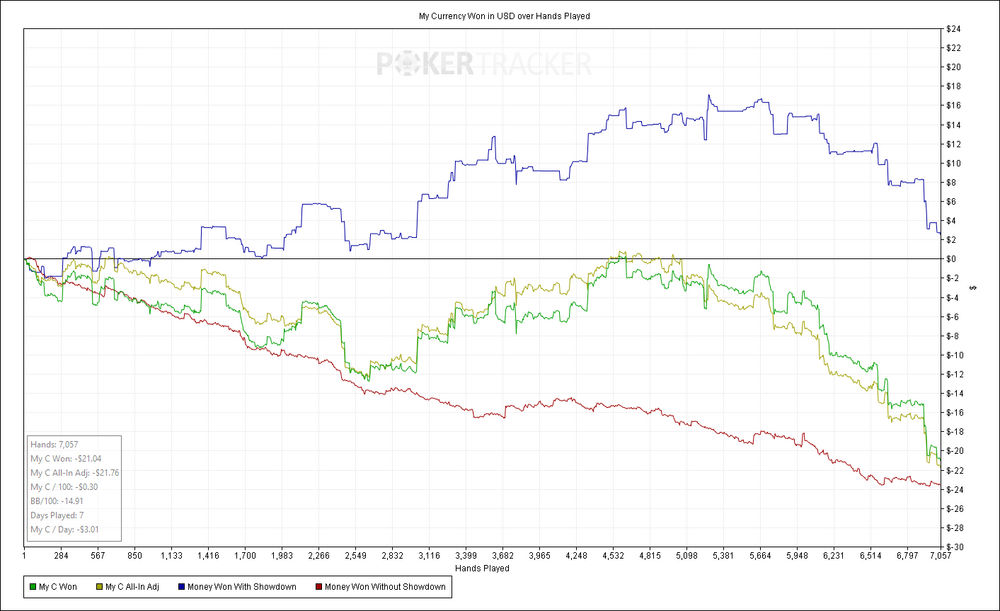
Task: Select the 'Money Won Without Showdown' legend label
Action: [385, 587]
